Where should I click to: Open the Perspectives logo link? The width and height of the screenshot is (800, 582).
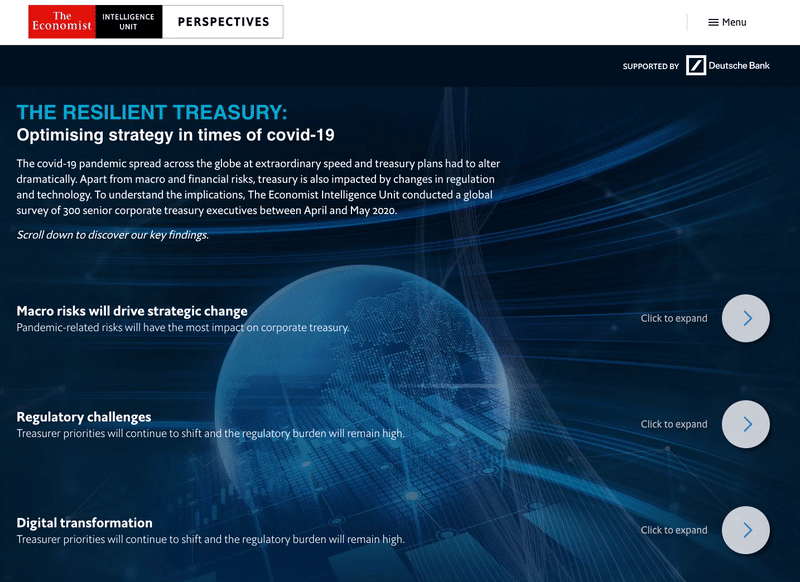point(223,22)
